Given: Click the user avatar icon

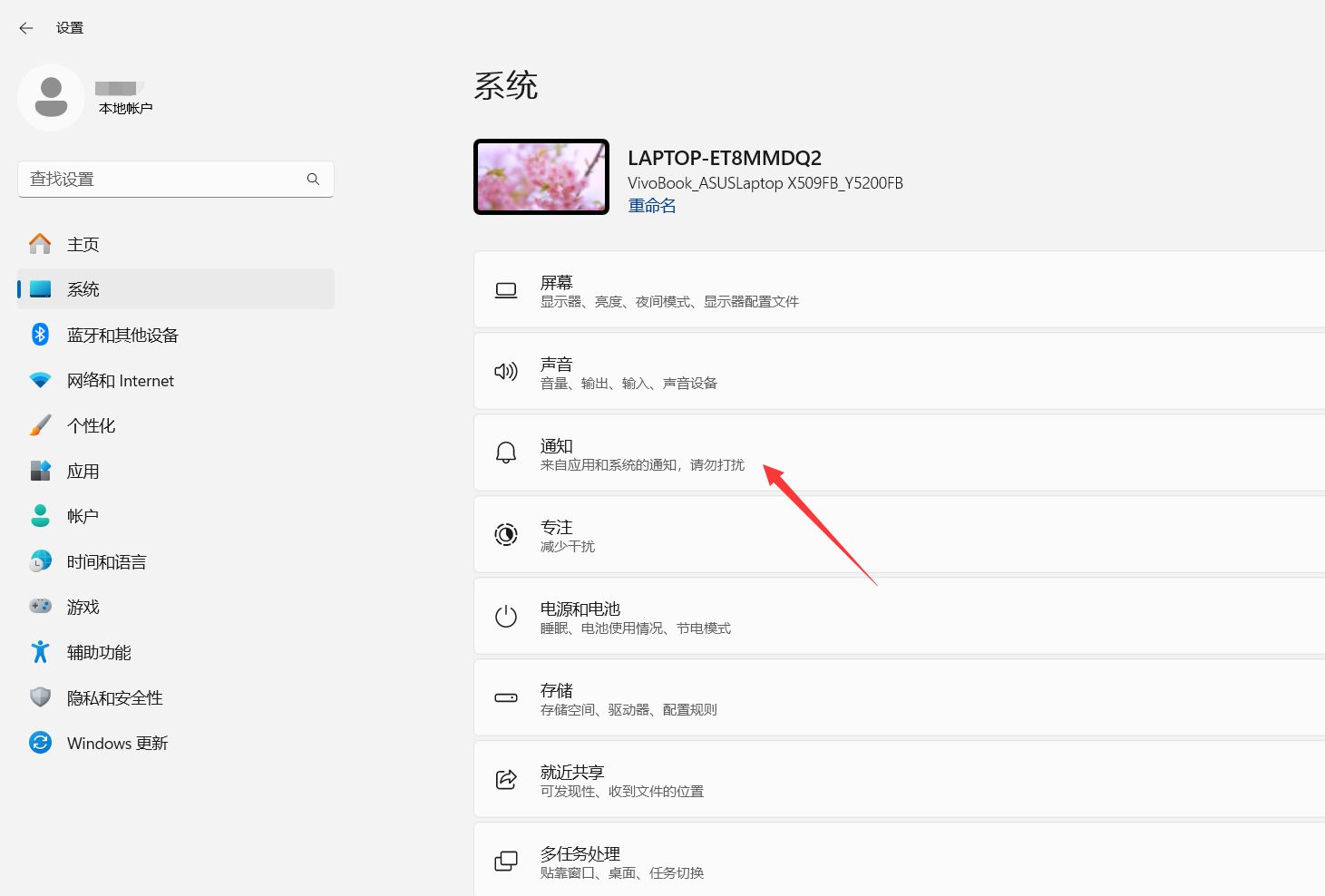Looking at the screenshot, I should coord(51,97).
